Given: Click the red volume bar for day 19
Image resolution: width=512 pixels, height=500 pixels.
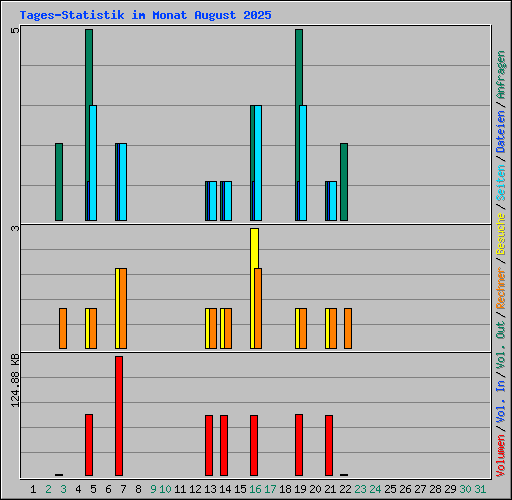Looking at the screenshot, I should tap(299, 445).
